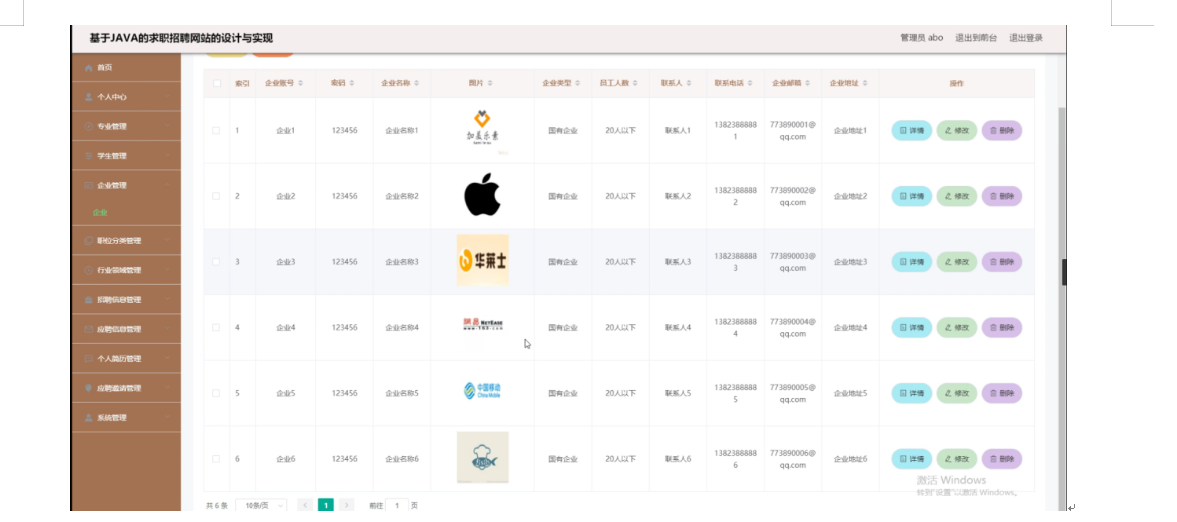The height and width of the screenshot is (522, 1177).
Task: Open 详情 for row 企业4
Action: (x=911, y=327)
